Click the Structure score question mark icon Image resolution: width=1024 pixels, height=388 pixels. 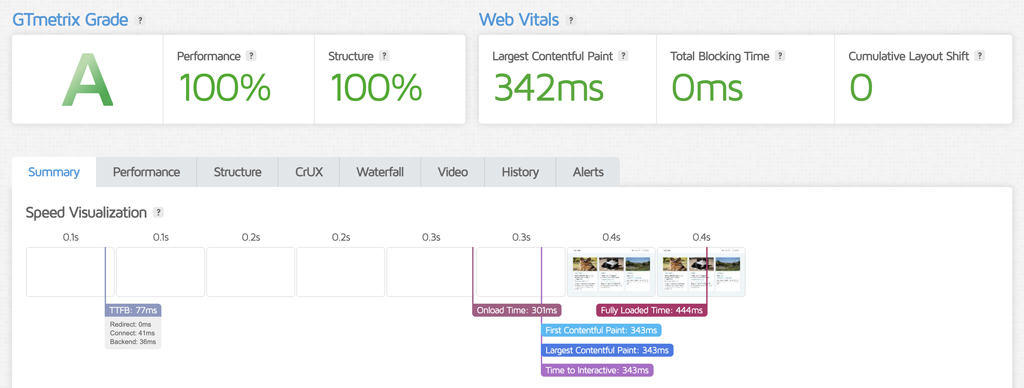pyautogui.click(x=384, y=56)
